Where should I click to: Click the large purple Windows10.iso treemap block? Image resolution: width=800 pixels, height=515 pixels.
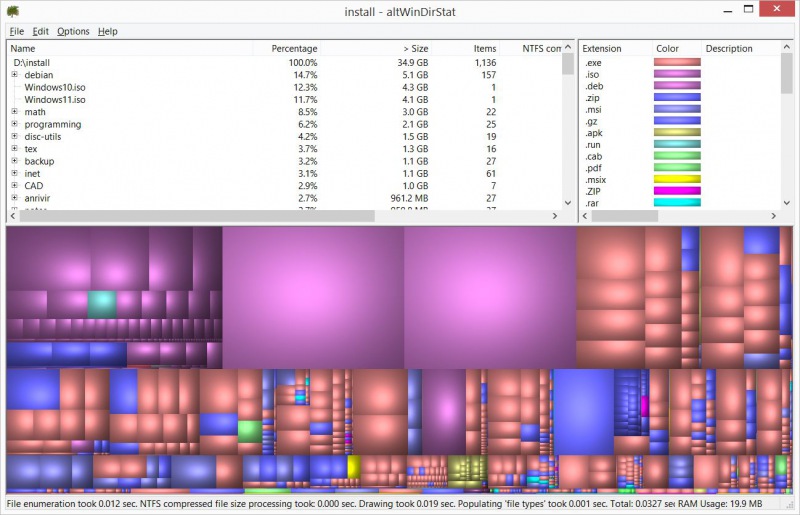(312, 297)
